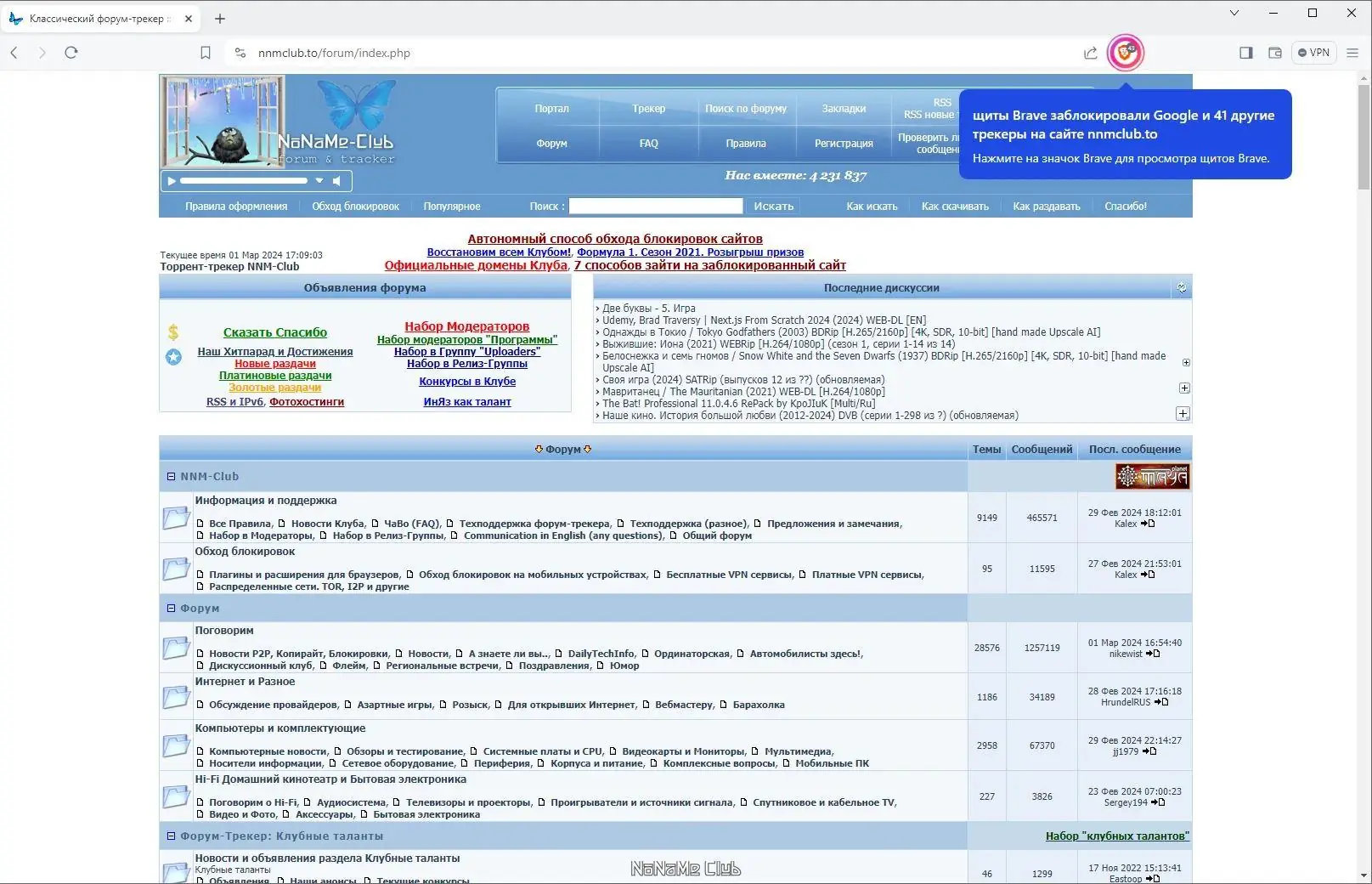Open the browser main hamburger menu
Screen dimensions: 1372x884
tap(1352, 53)
